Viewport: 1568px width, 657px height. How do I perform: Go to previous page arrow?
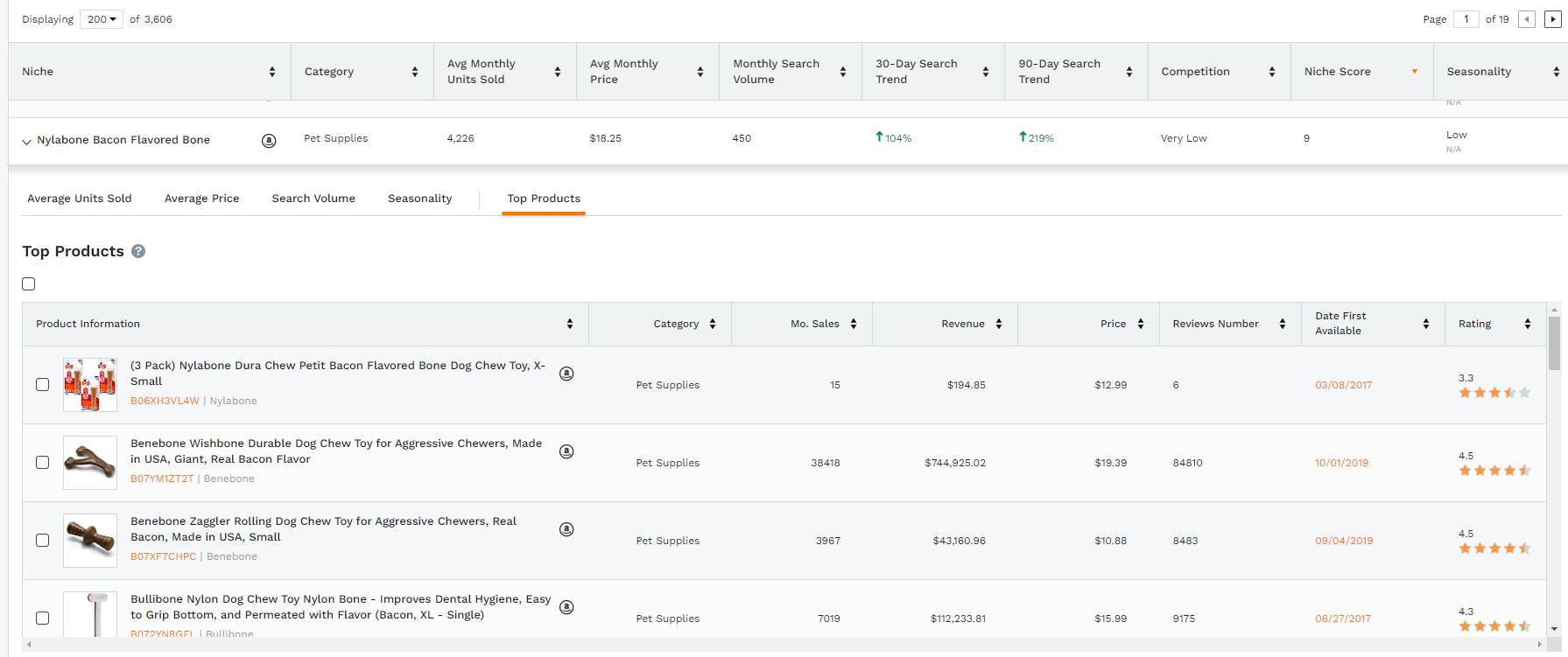coord(1527,19)
